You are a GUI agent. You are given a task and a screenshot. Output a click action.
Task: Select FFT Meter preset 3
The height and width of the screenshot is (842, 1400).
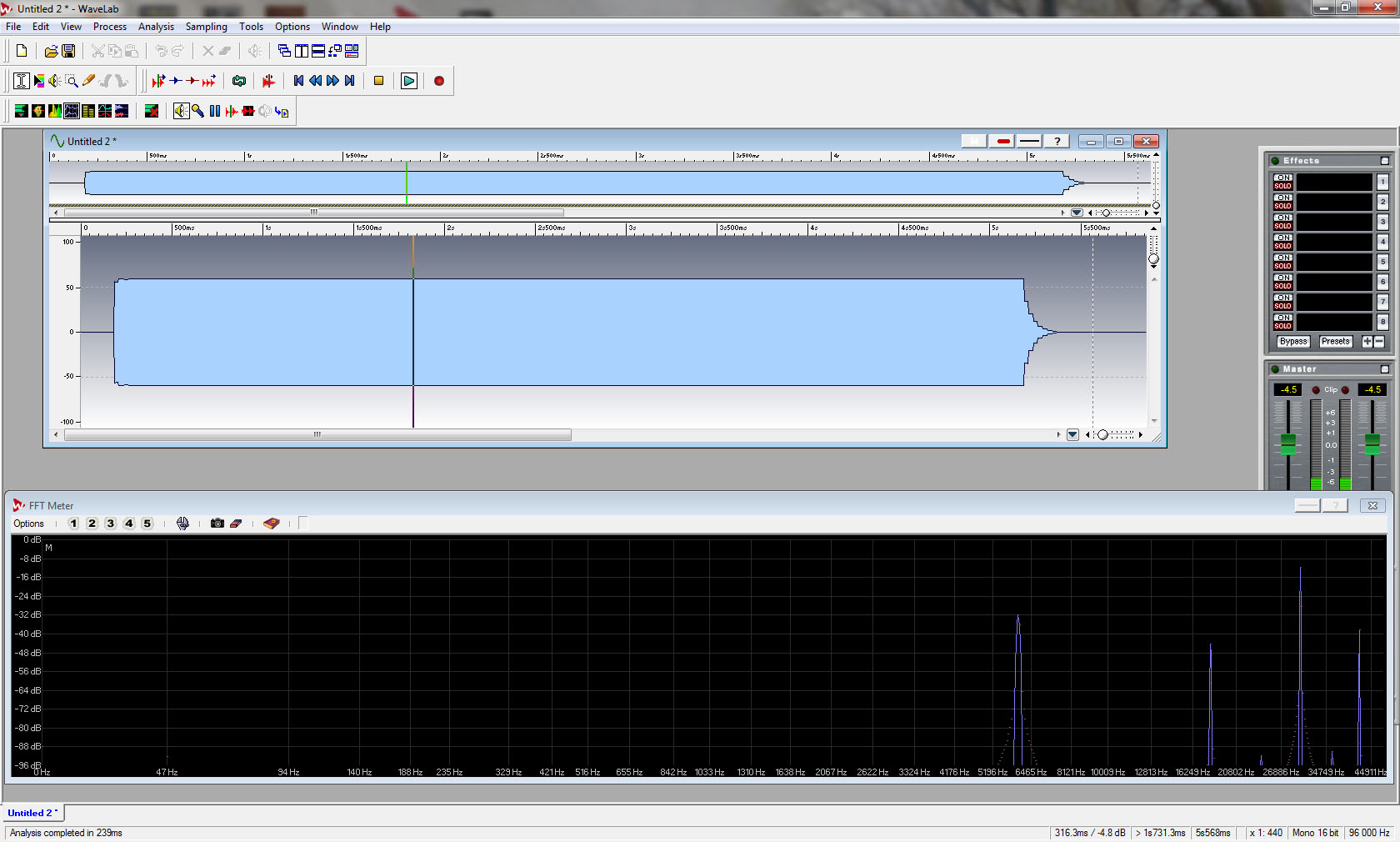point(110,524)
